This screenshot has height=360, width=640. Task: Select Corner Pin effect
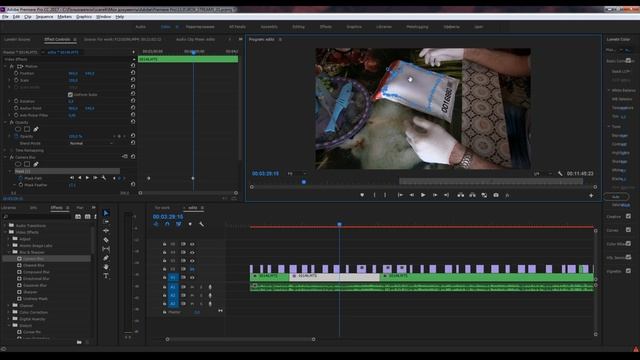pos(32,332)
